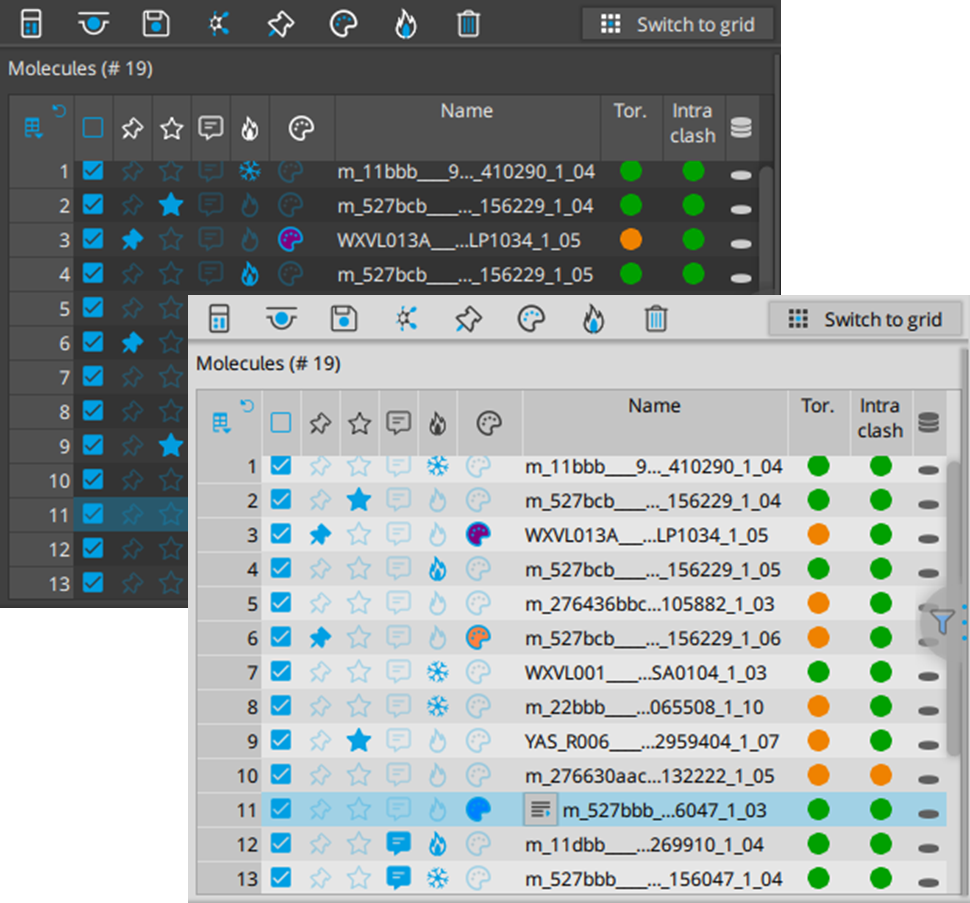Open comment on row 13 m_527bbb light table

[x=398, y=878]
